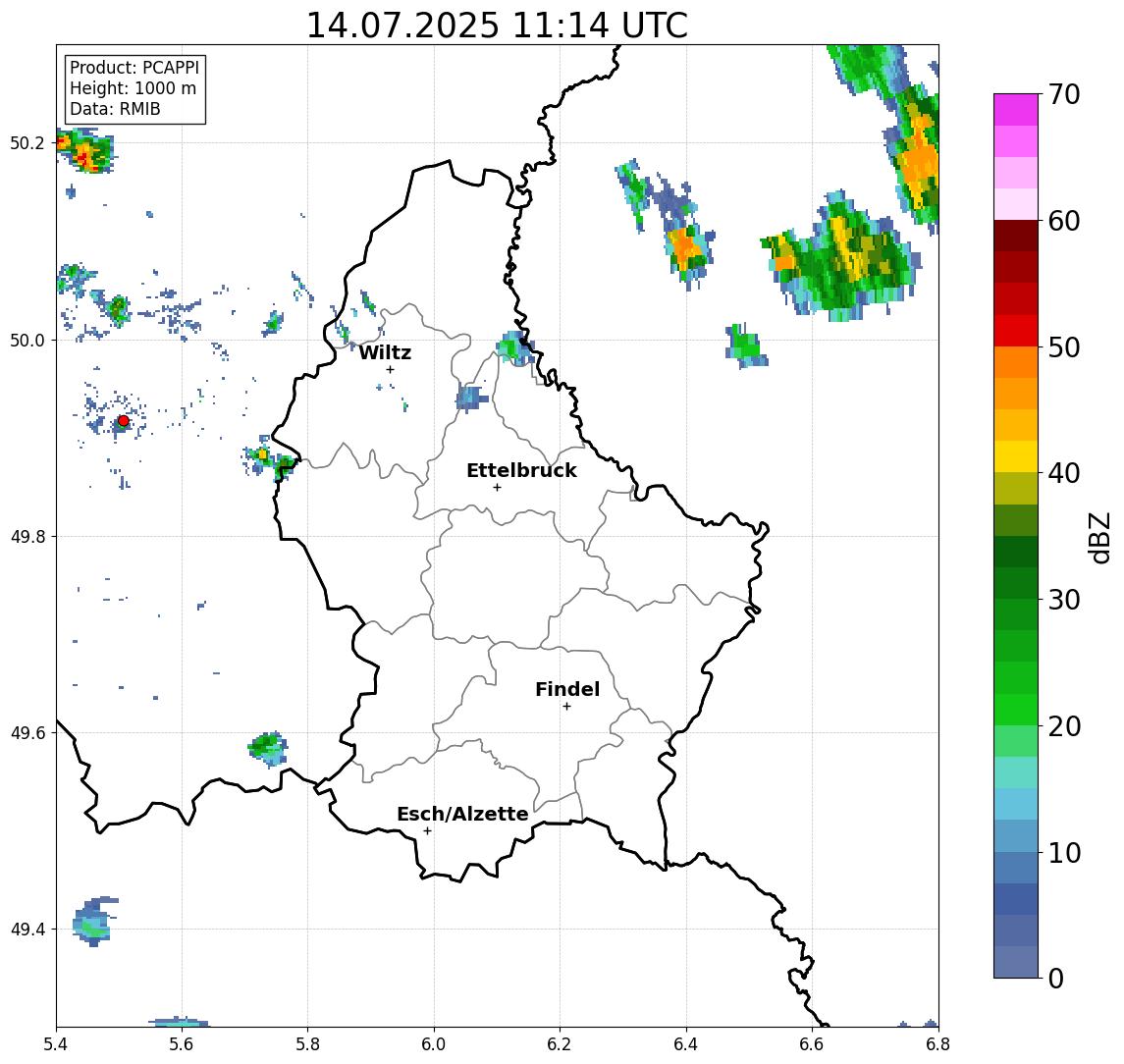The height and width of the screenshot is (1064, 1124).
Task: Click the 6.6 longitude axis label
Action: coord(812,1044)
